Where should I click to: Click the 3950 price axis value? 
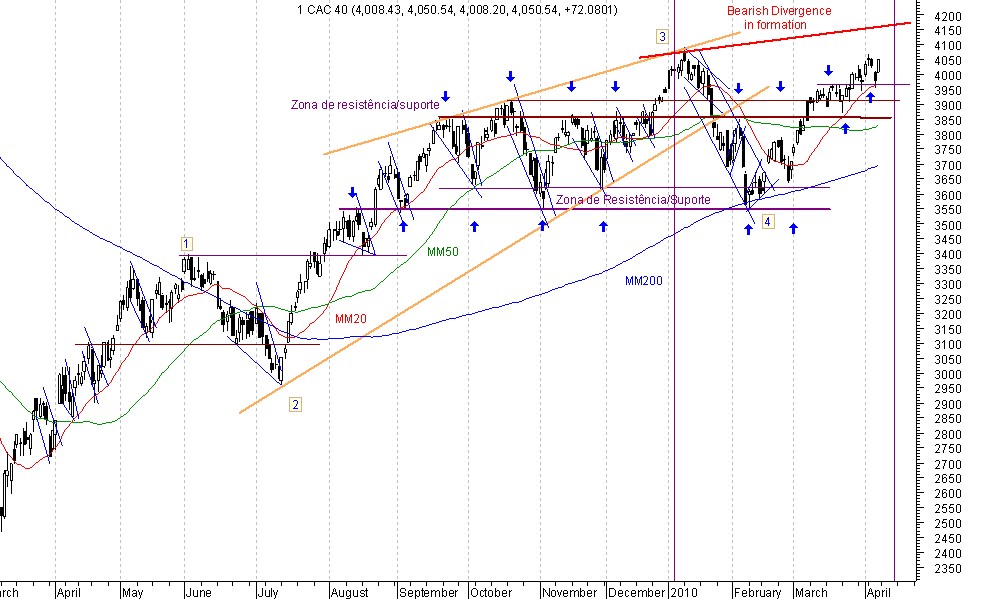pyautogui.click(x=947, y=91)
